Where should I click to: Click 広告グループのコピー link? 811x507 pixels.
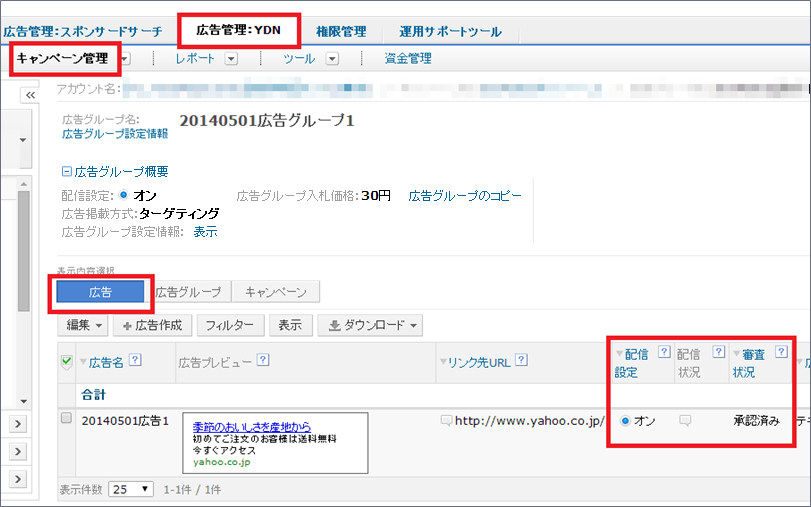[x=465, y=196]
